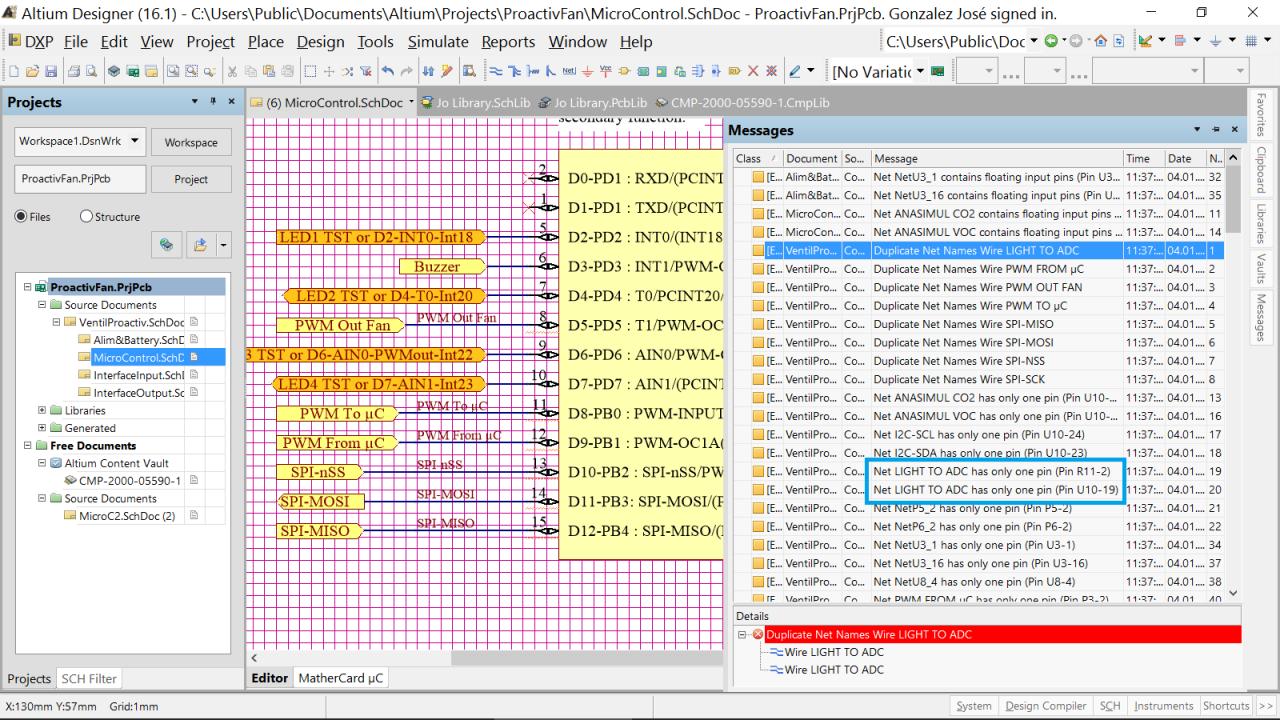This screenshot has width=1280, height=720.
Task: Click the Design Compiler status bar button
Action: tap(1044, 706)
